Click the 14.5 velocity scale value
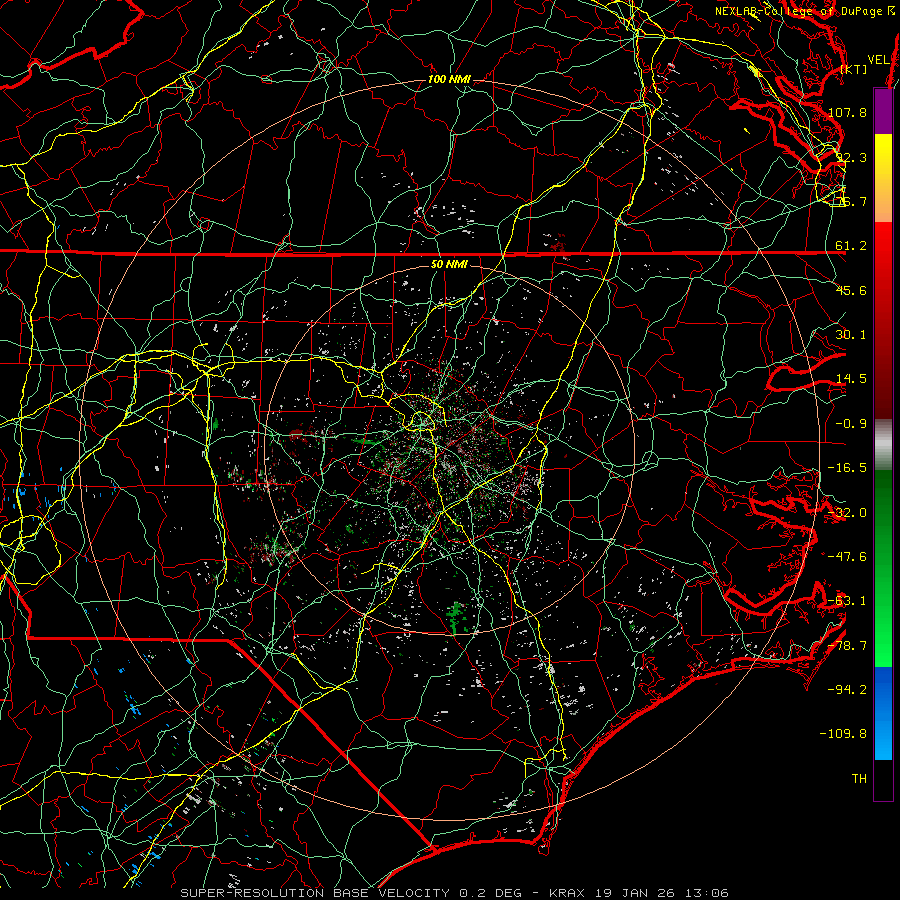 point(851,379)
